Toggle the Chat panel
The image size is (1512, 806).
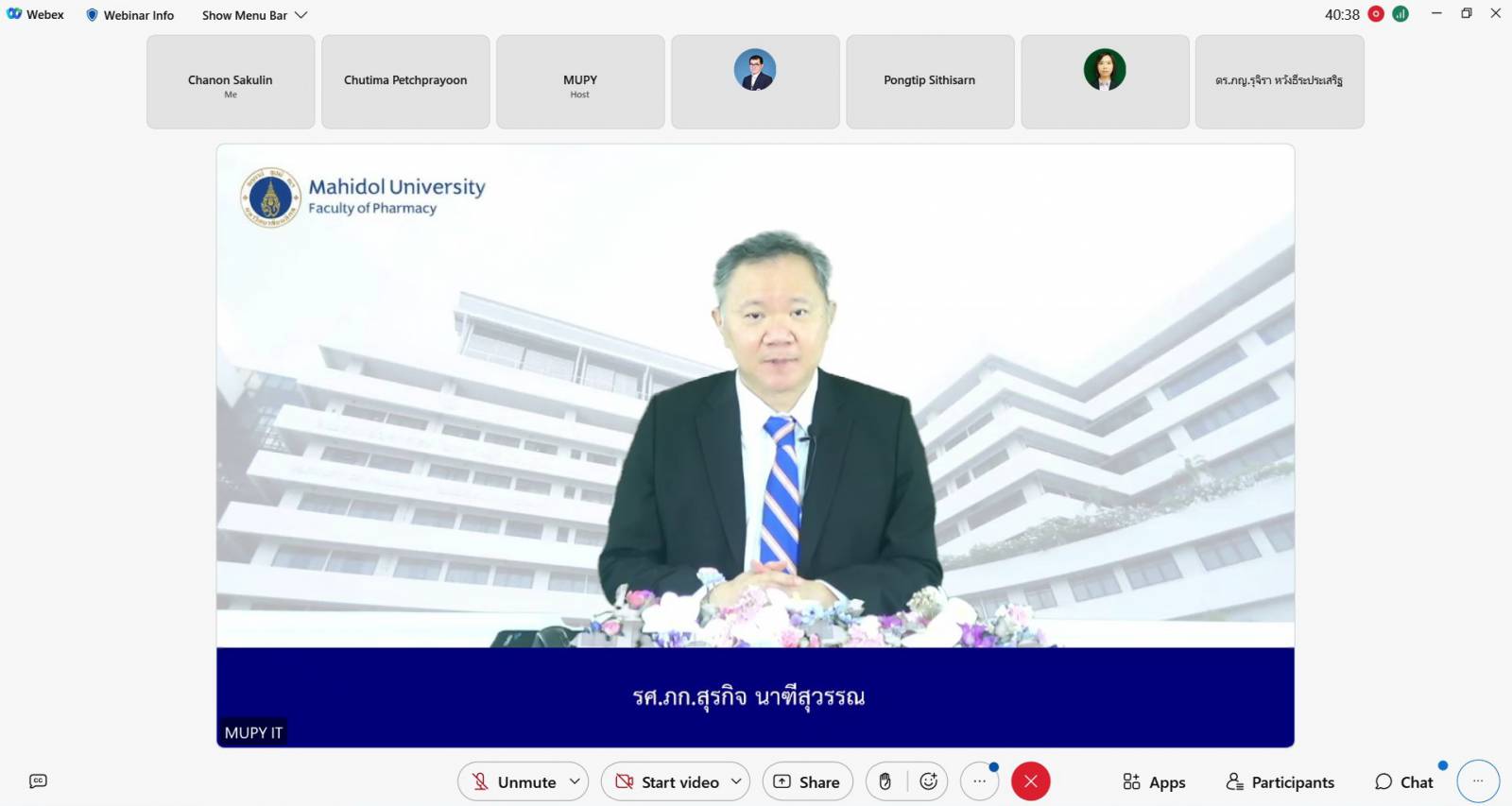coord(1404,781)
